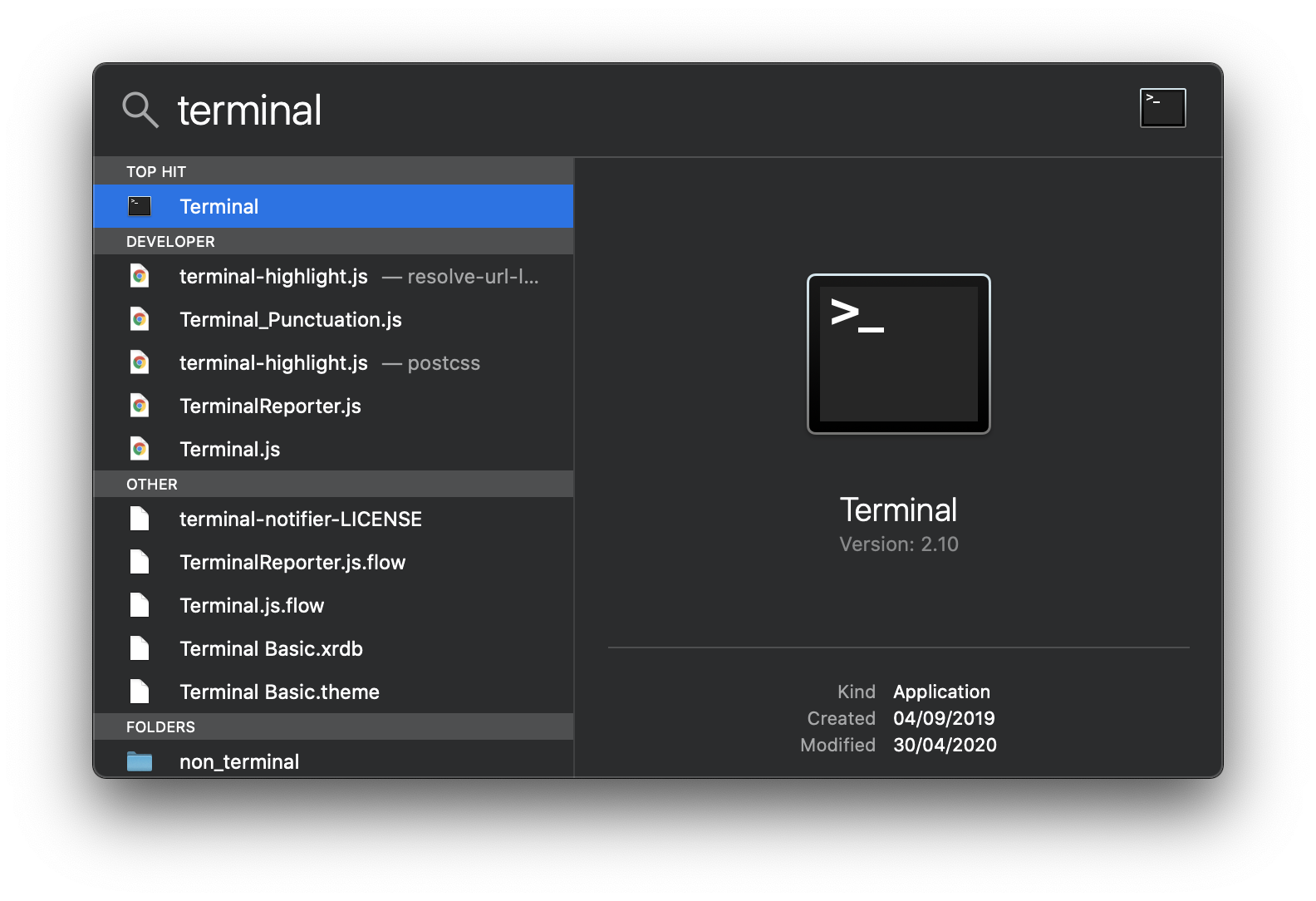Click the Terminal_Punctuation.js file icon
This screenshot has width=1316, height=901.
click(x=140, y=319)
